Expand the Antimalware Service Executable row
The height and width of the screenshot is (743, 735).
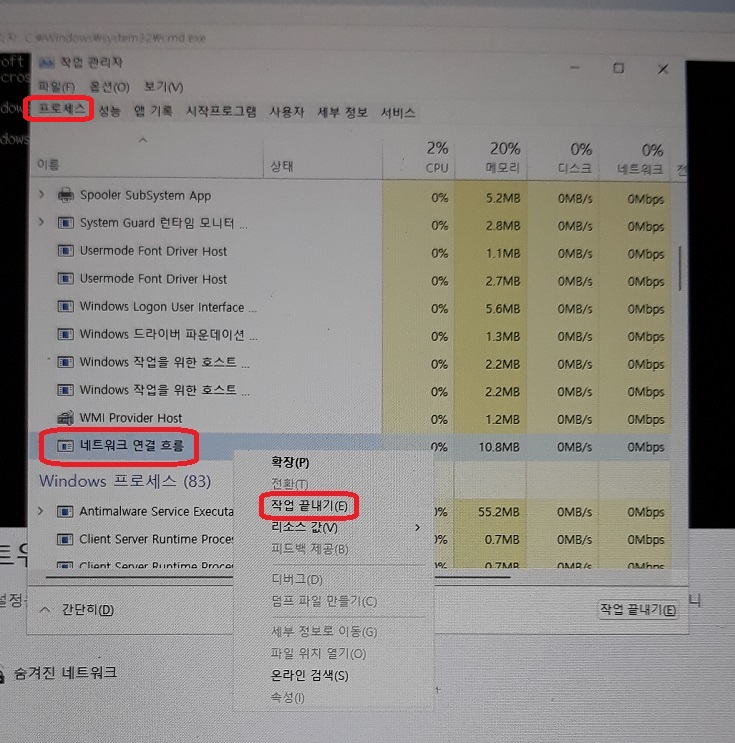pos(41,511)
